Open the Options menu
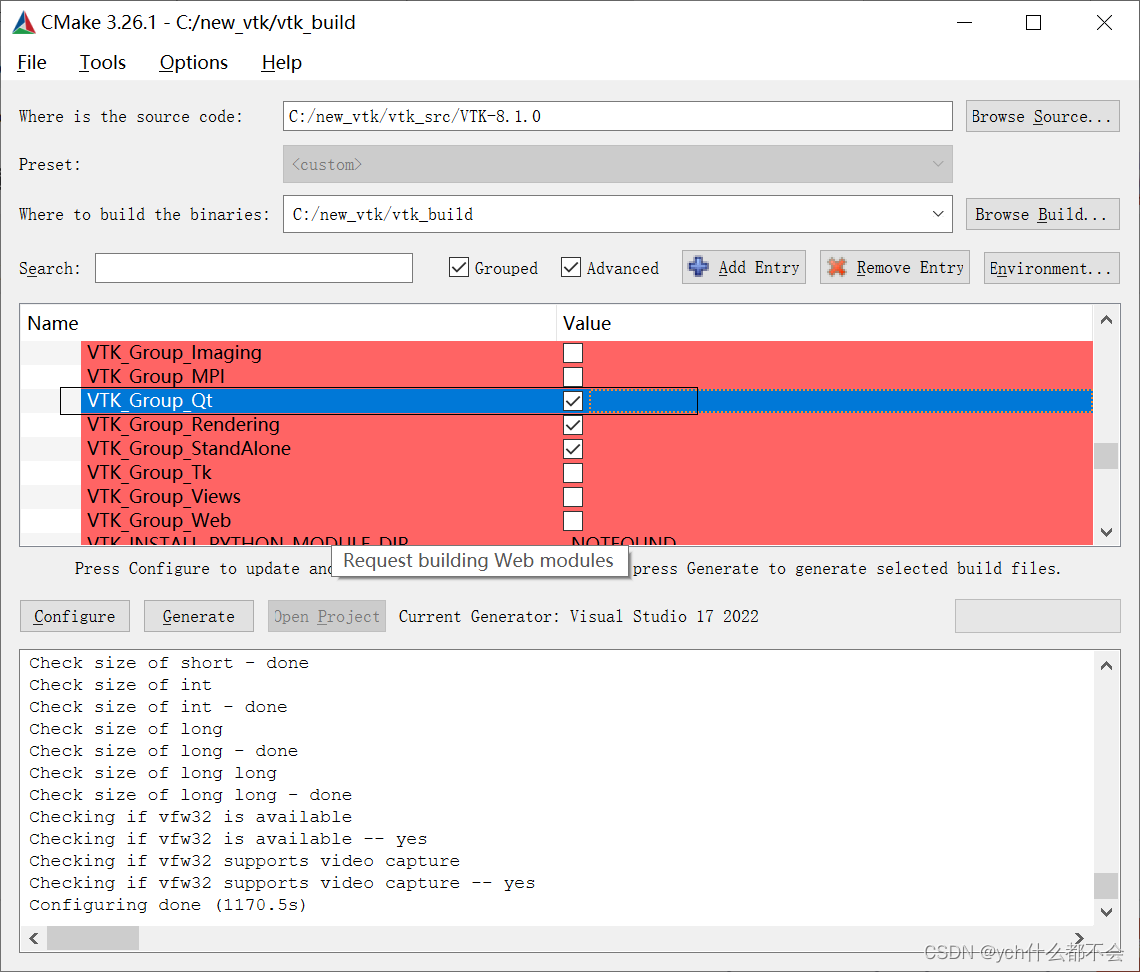The height and width of the screenshot is (972, 1140). tap(193, 62)
